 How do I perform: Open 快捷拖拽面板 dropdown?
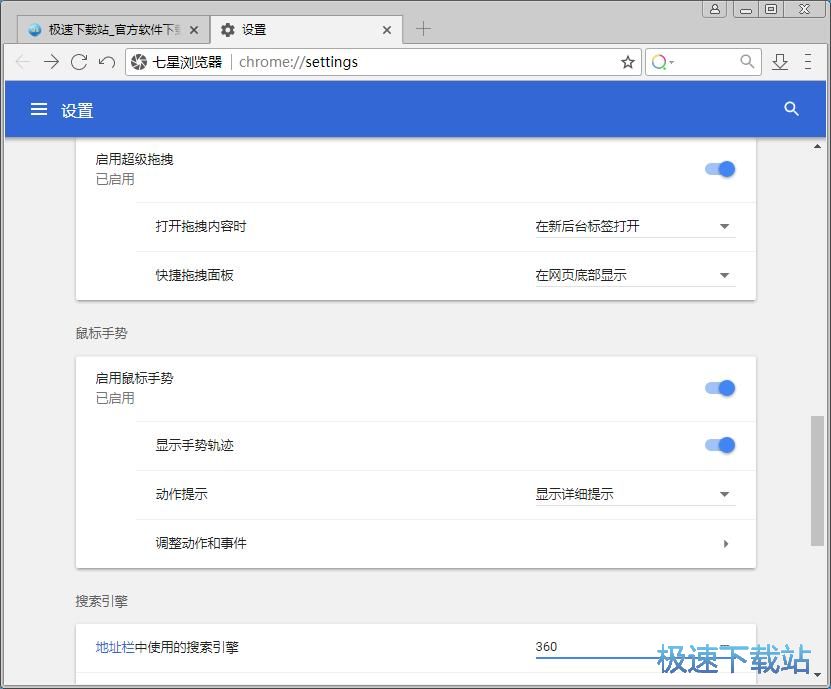[635, 275]
